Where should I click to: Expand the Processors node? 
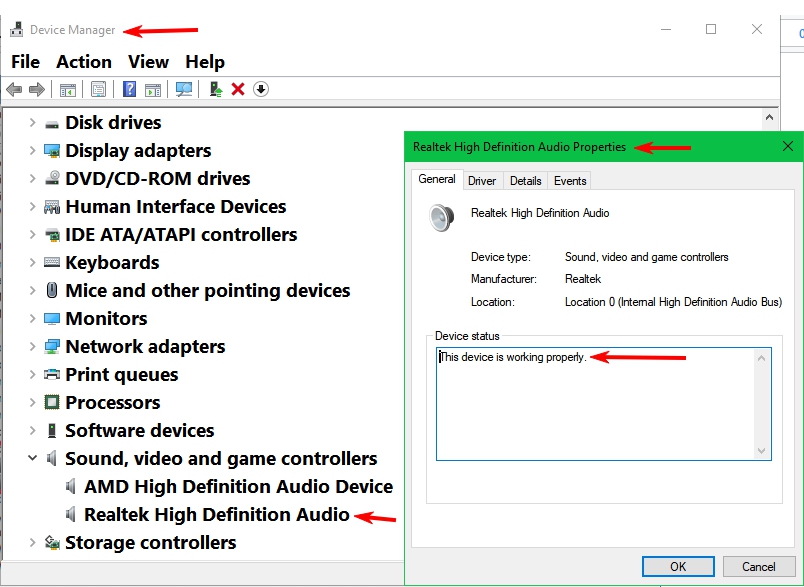coord(32,402)
